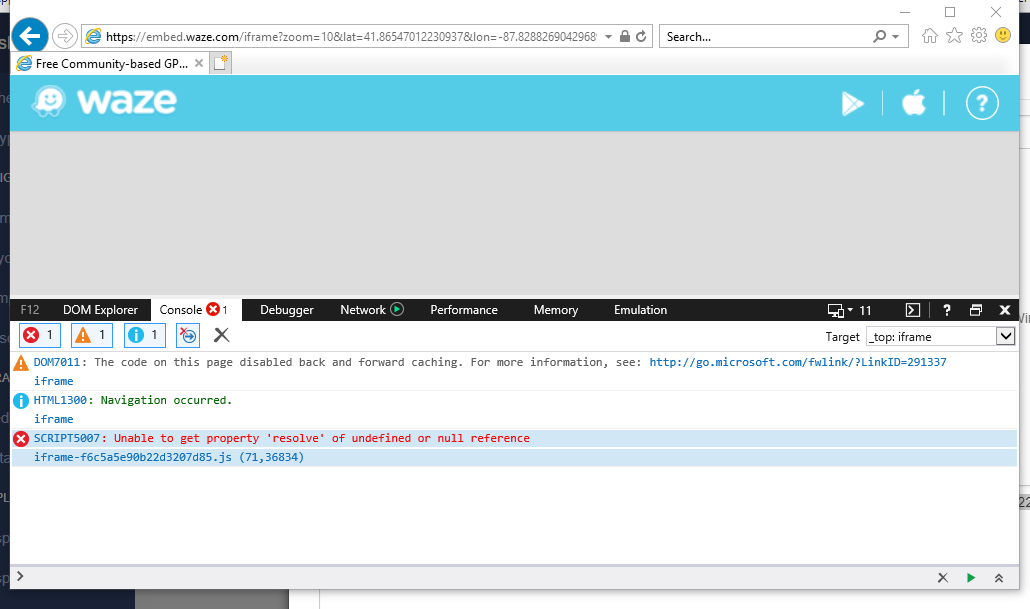Click the Waze logo in the header
This screenshot has width=1030, height=609.
105,102
